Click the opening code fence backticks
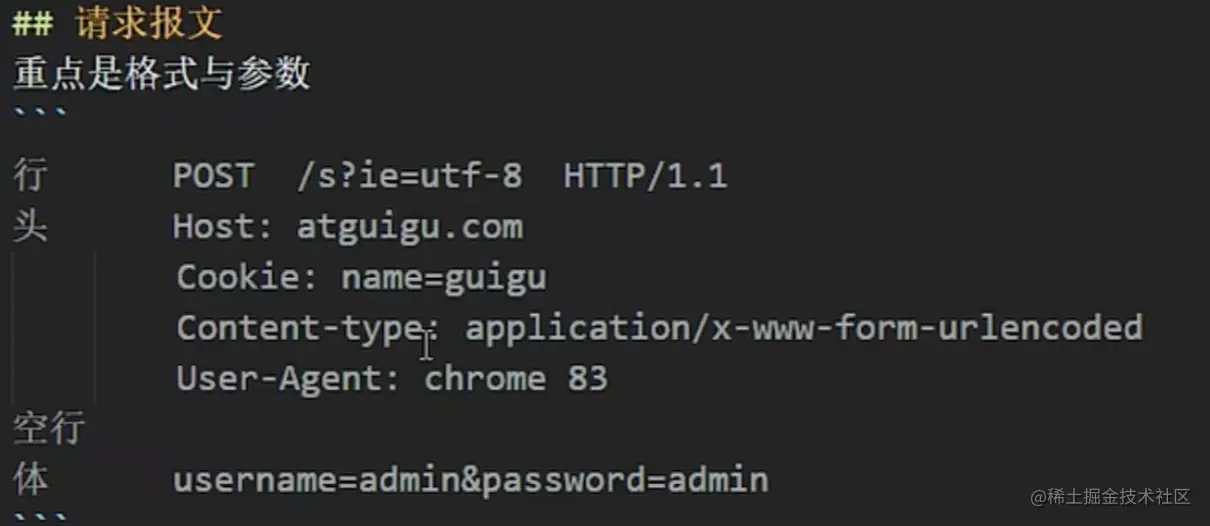Viewport: 1210px width, 526px height. [40, 113]
